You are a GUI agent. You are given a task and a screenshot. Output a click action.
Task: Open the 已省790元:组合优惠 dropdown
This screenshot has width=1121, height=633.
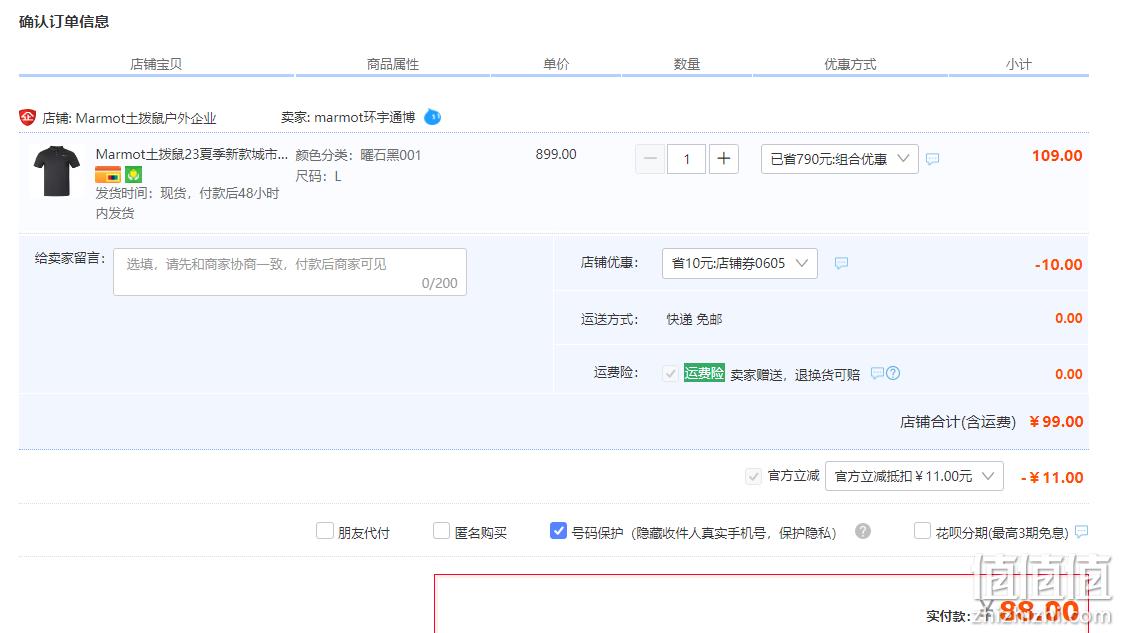point(839,159)
